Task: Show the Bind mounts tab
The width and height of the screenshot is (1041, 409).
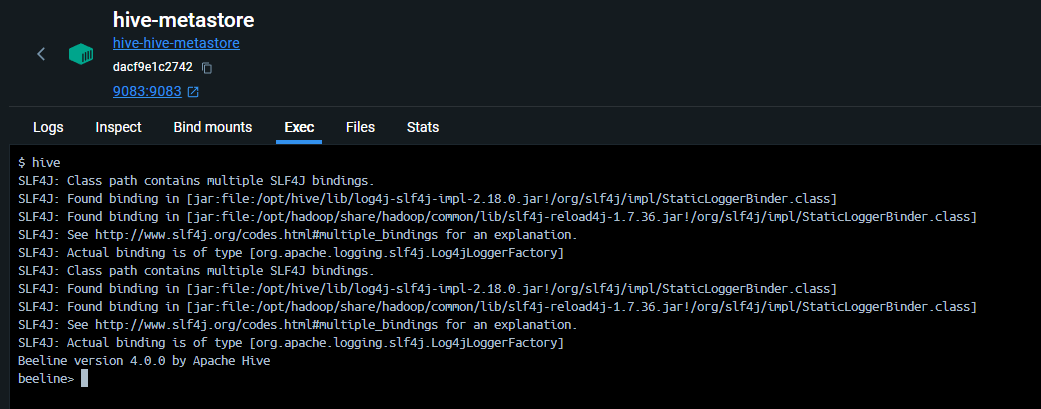Action: (x=213, y=127)
